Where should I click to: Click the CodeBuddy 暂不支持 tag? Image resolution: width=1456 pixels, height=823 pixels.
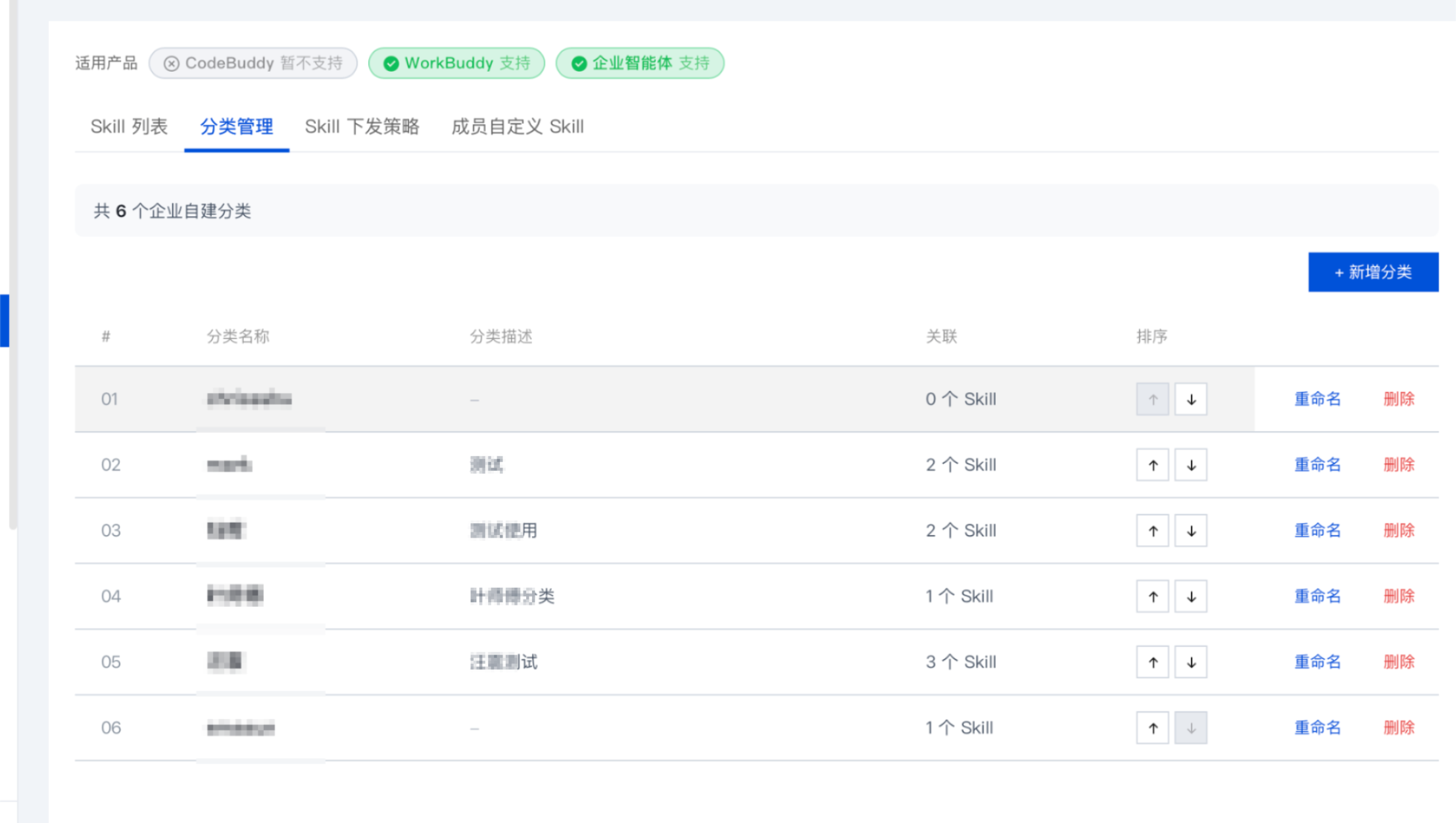click(253, 63)
